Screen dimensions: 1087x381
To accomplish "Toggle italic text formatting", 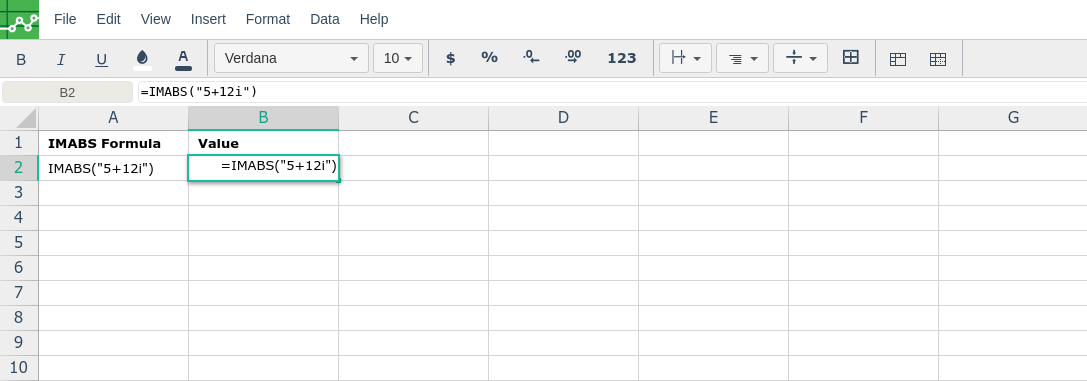I will pyautogui.click(x=61, y=59).
